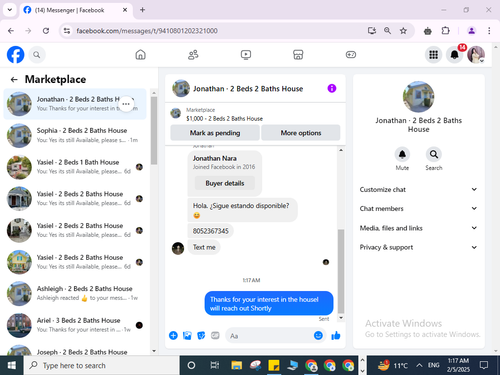Expand Media, files and links section
This screenshot has width=500, height=375.
click(418, 228)
